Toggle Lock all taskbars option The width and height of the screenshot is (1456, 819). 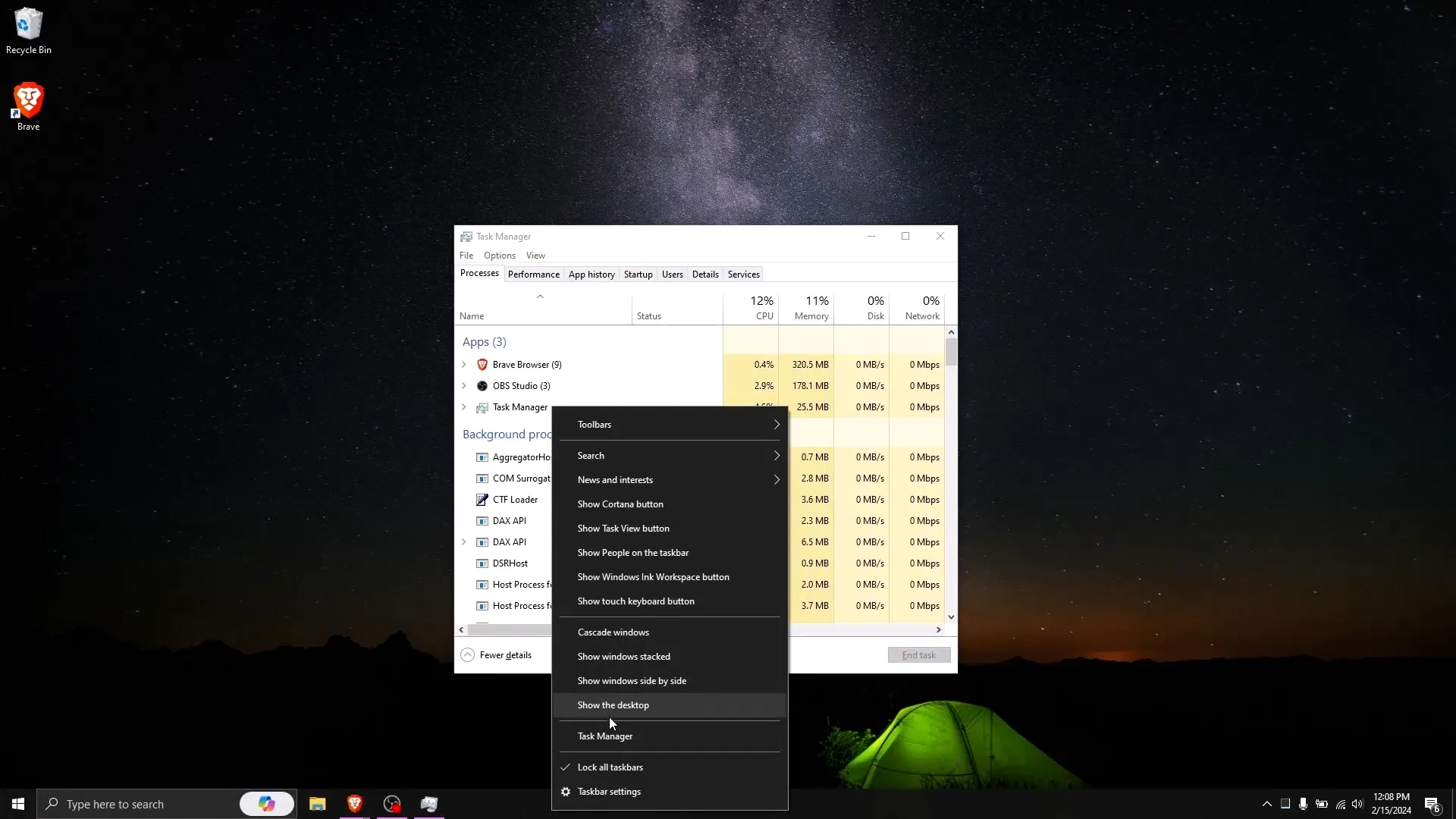(610, 767)
